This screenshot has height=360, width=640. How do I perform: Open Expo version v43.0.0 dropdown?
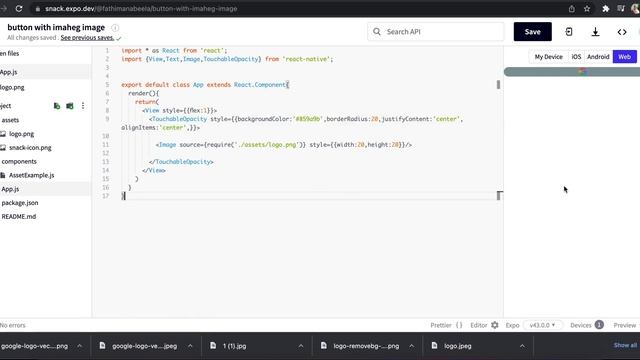coord(542,325)
